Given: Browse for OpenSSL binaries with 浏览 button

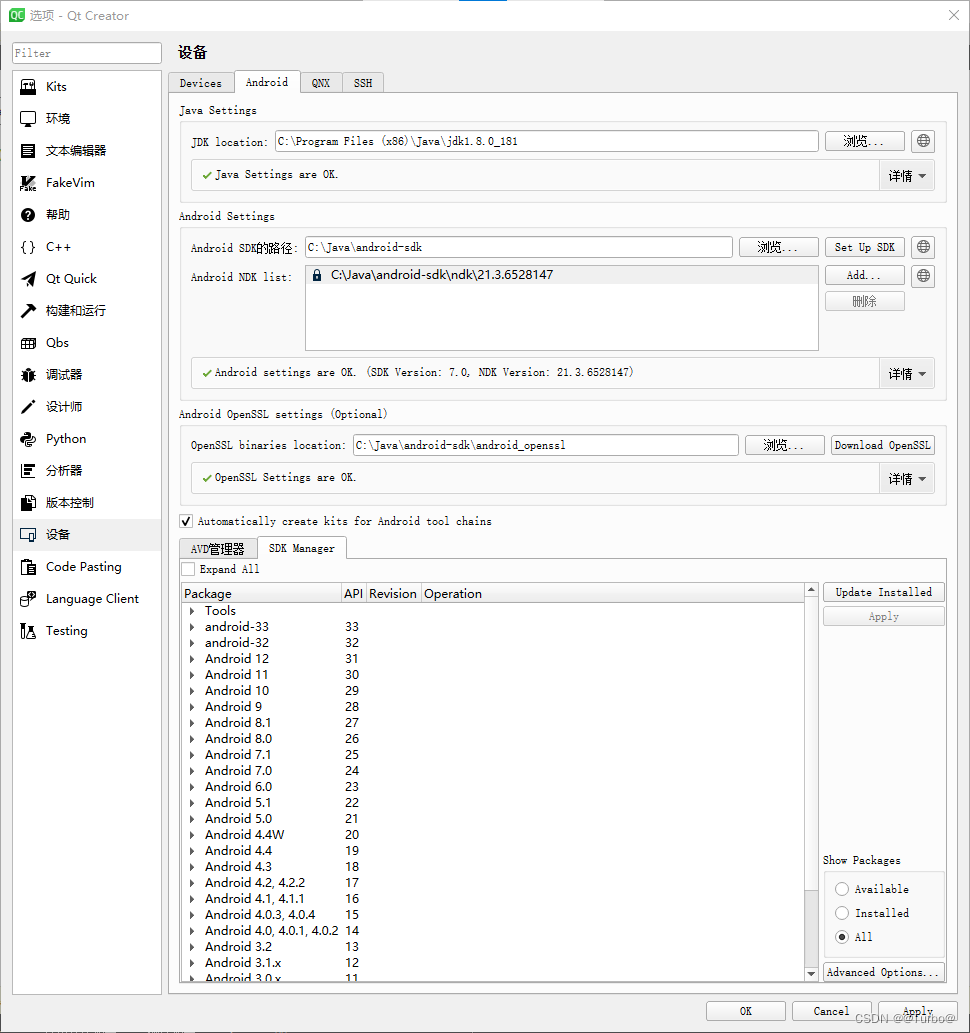Looking at the screenshot, I should click(x=784, y=445).
